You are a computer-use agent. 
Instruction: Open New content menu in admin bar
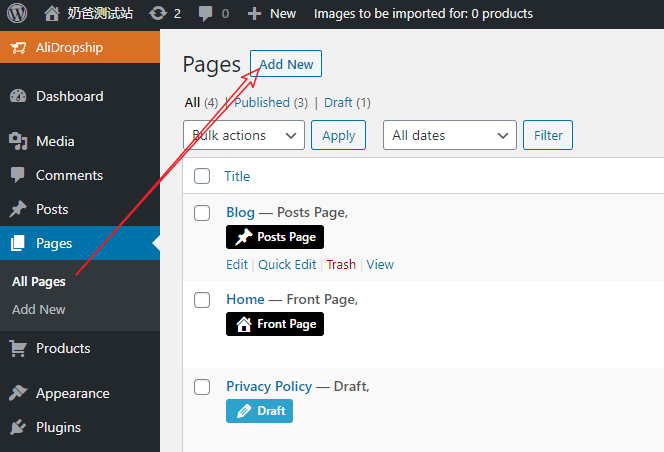(x=272, y=13)
